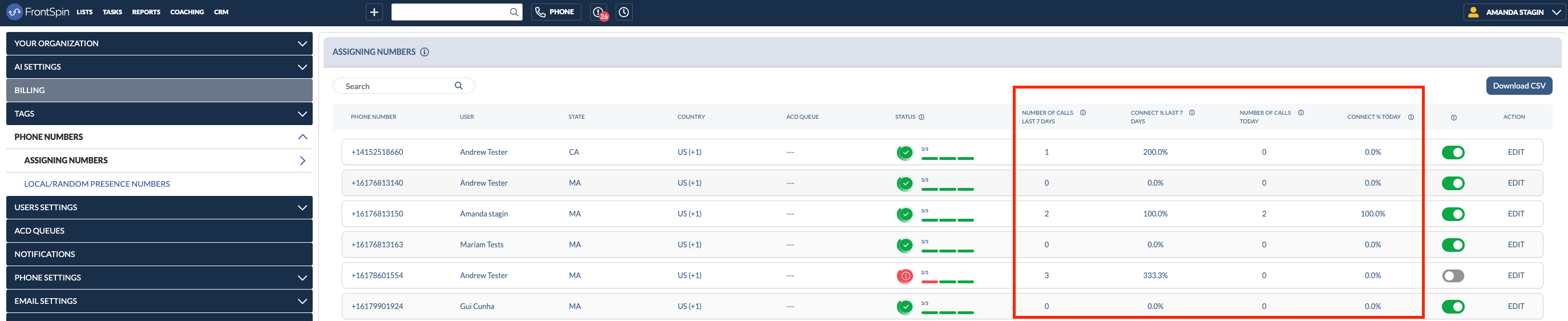
Task: Click green check status icon for +16176813163
Action: click(x=905, y=246)
